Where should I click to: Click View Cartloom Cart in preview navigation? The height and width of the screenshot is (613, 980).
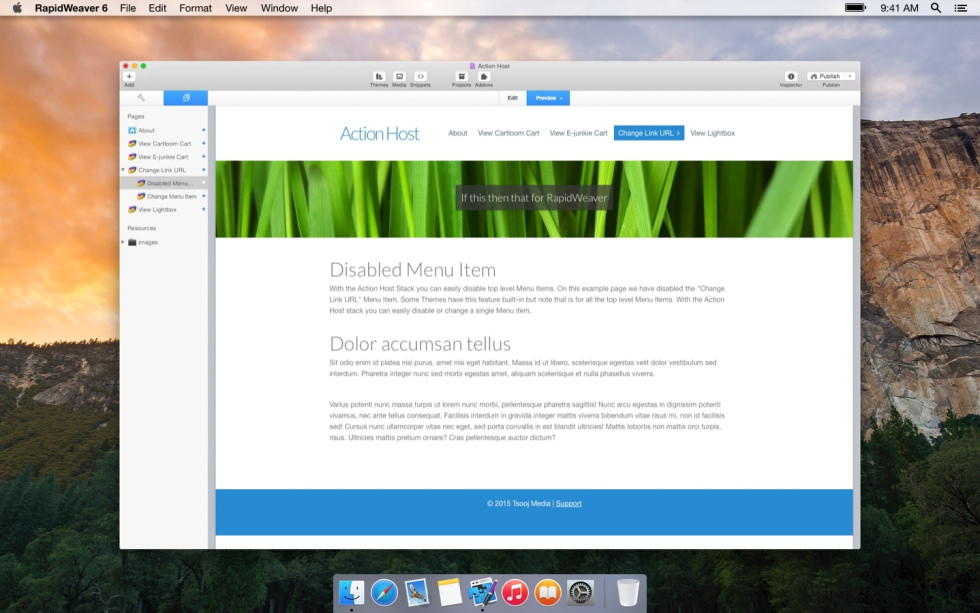click(508, 133)
